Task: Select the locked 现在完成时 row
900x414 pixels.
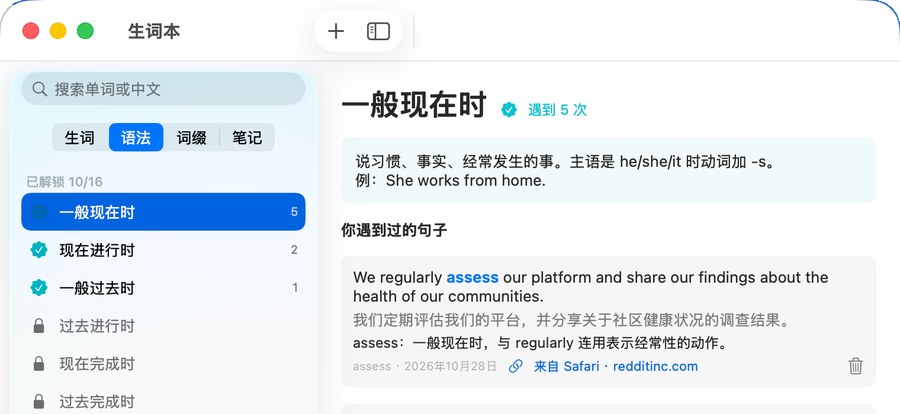Action: tap(163, 363)
